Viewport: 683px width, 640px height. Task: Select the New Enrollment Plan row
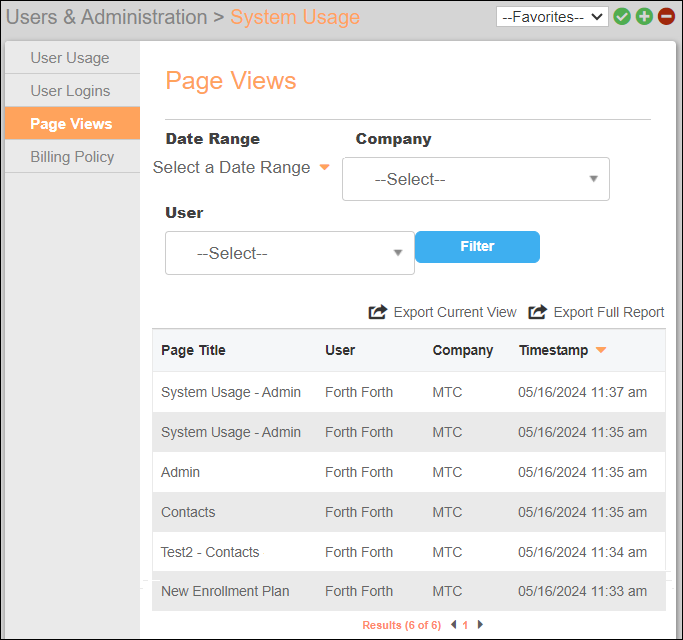tap(225, 591)
